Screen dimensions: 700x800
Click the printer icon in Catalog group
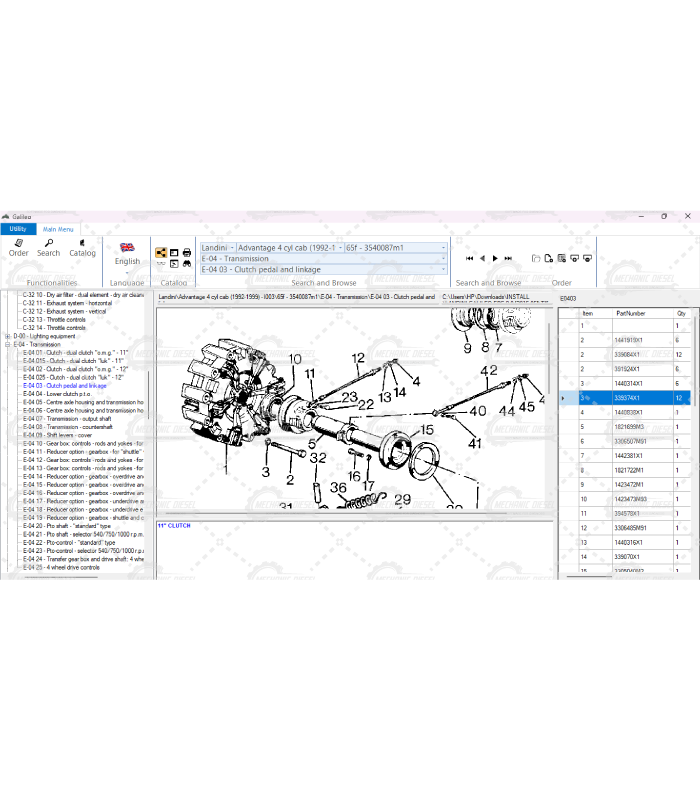point(187,253)
